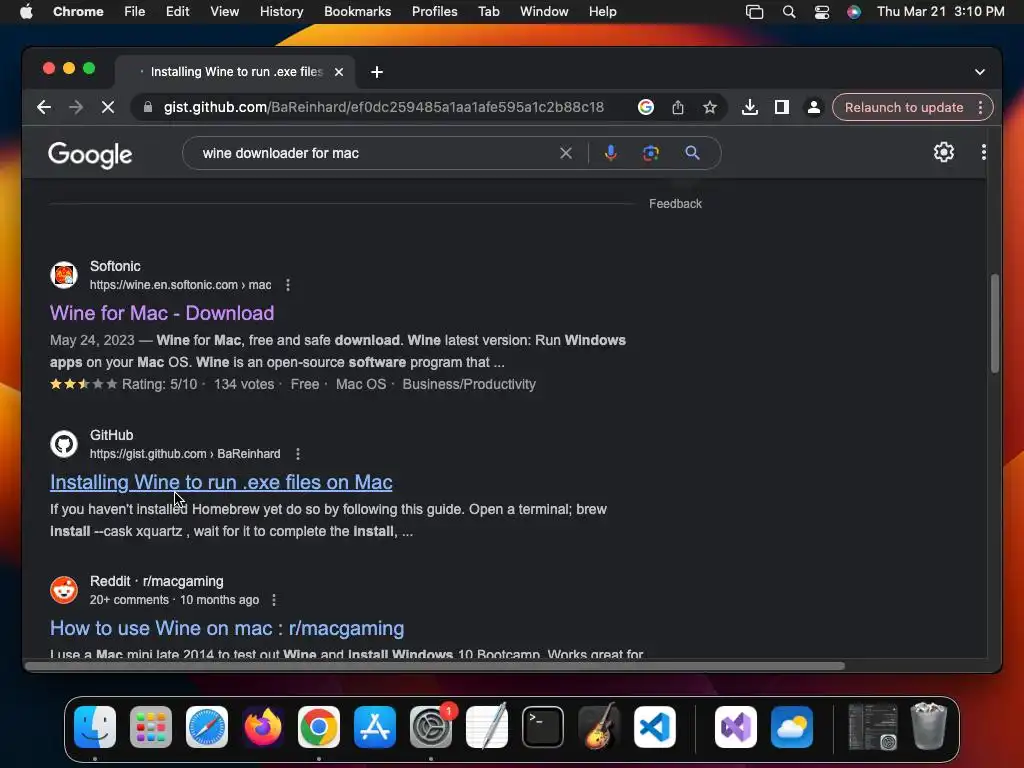The height and width of the screenshot is (768, 1024).
Task: Open Chrome downloads
Action: pos(750,107)
